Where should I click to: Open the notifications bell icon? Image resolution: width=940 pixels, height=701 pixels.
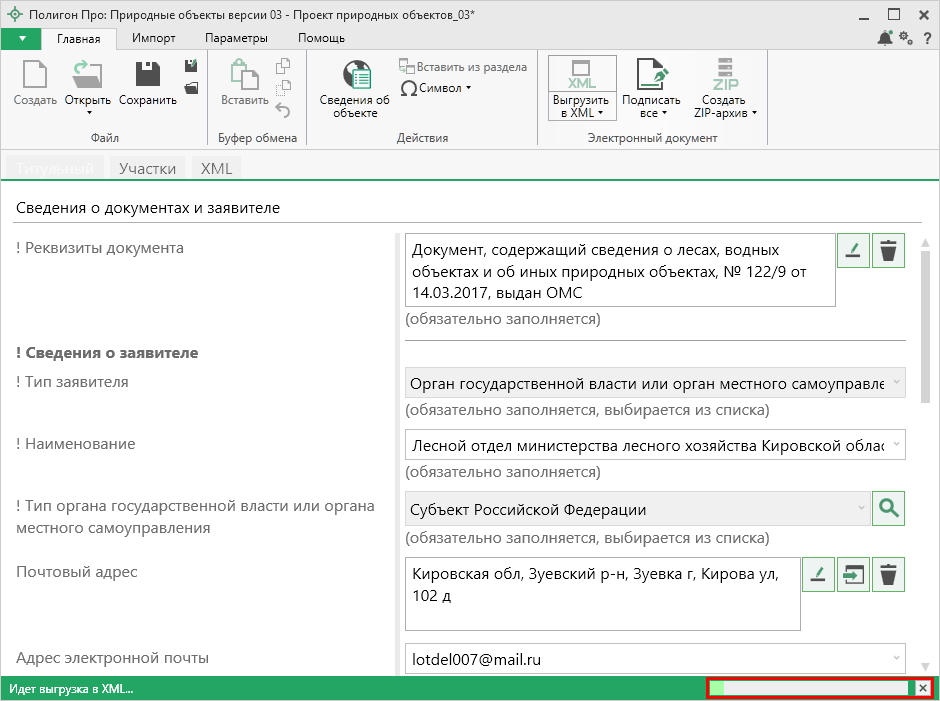[x=885, y=38]
